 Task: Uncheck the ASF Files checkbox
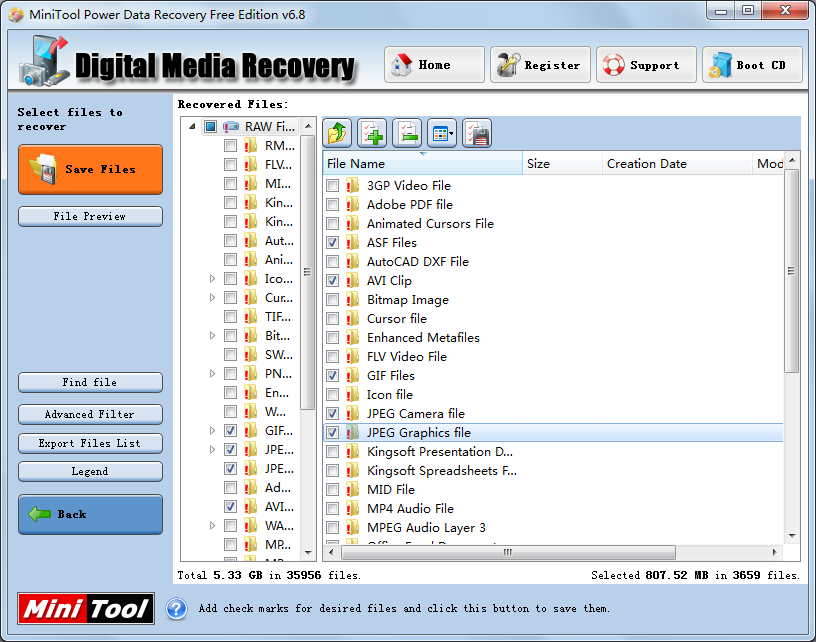(333, 243)
